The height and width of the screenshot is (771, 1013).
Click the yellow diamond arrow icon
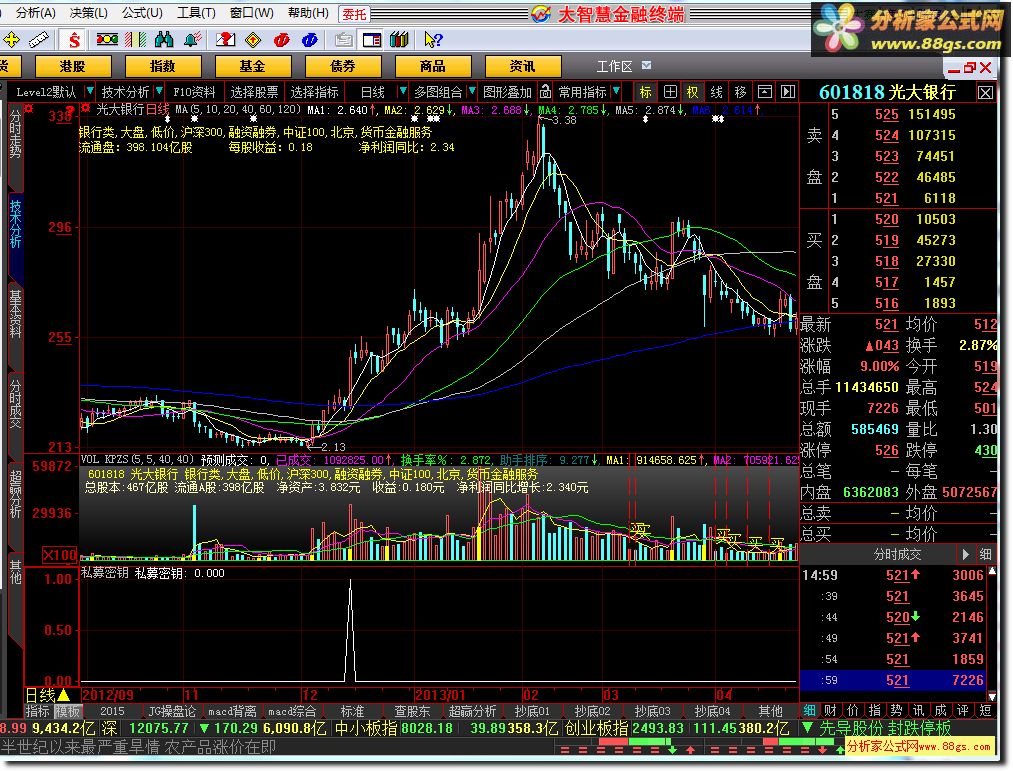click(253, 40)
